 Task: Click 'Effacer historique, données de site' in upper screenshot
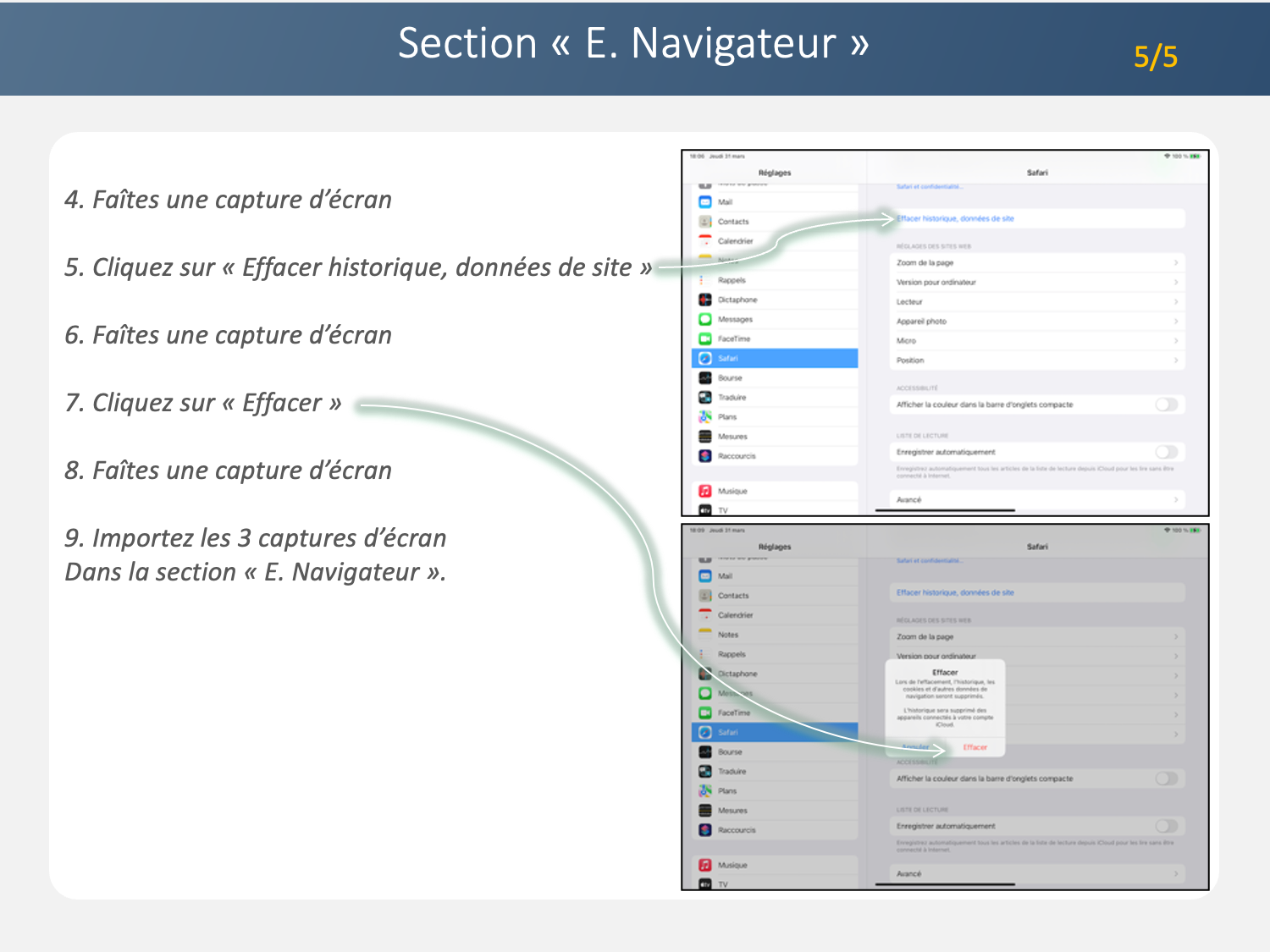(x=955, y=218)
